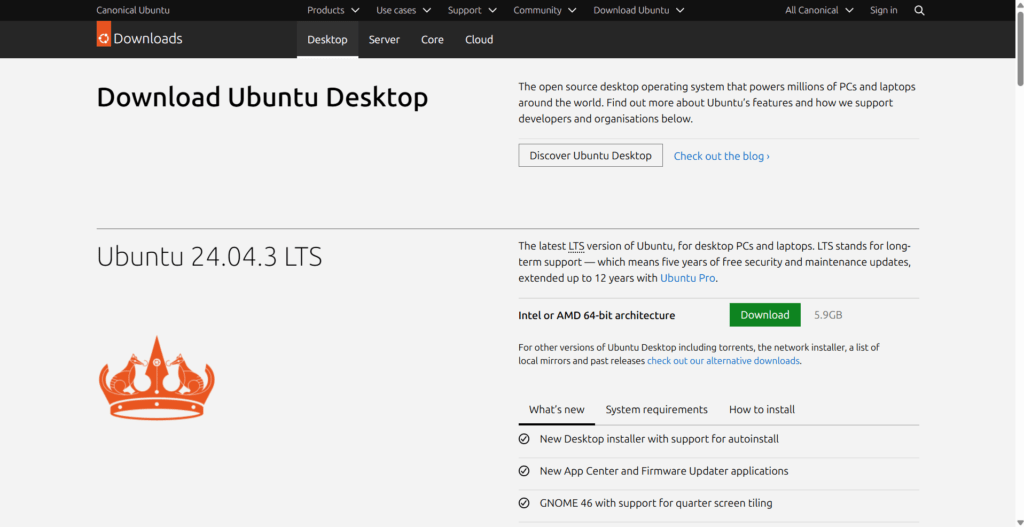Expand the Community dropdown menu

(545, 10)
